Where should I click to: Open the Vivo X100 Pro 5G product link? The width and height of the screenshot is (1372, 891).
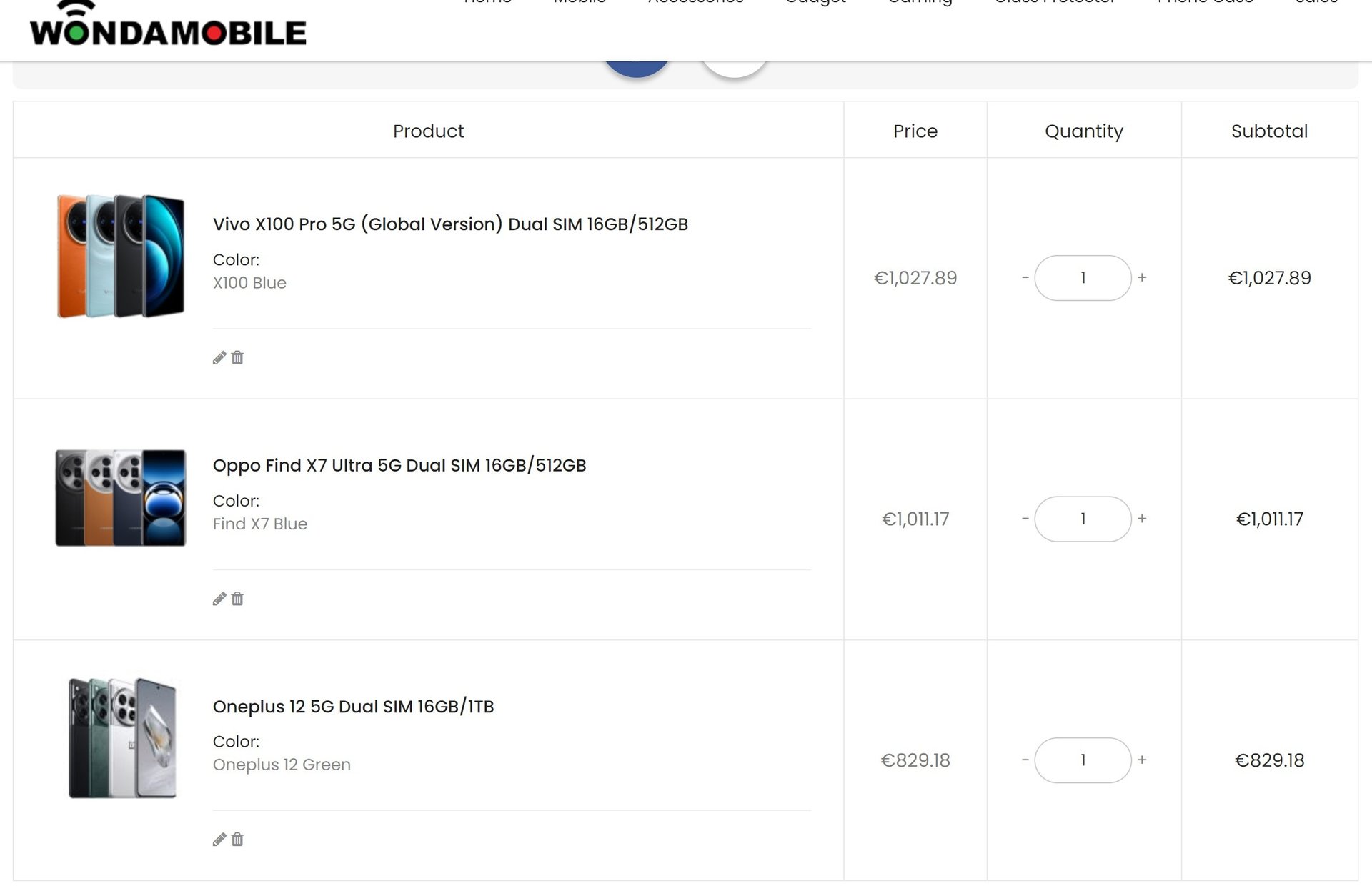[x=450, y=224]
